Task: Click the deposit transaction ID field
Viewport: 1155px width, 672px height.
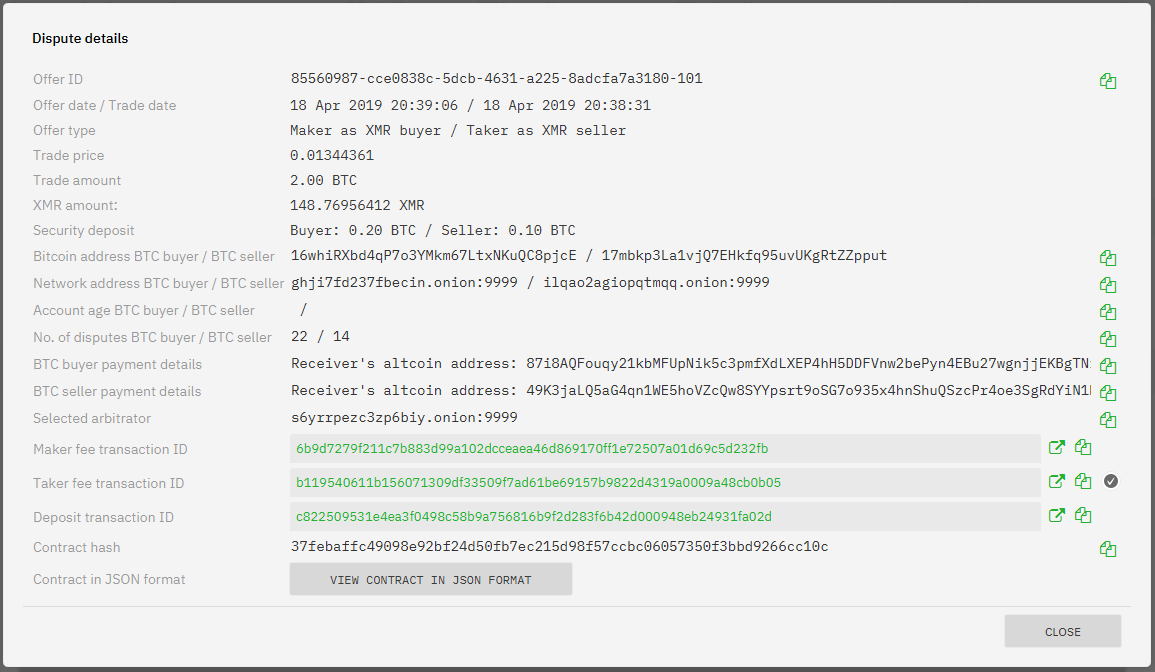Action: pyautogui.click(x=664, y=517)
